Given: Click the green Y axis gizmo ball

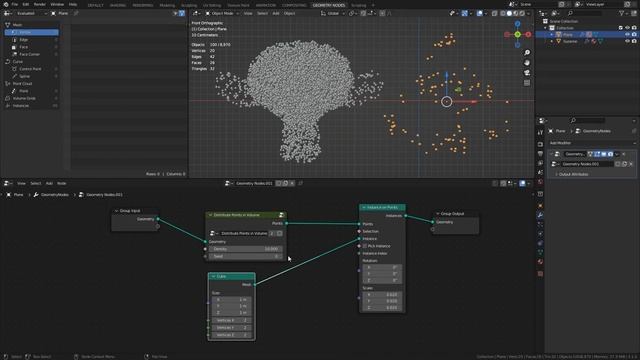Looking at the screenshot, I should point(518,35).
